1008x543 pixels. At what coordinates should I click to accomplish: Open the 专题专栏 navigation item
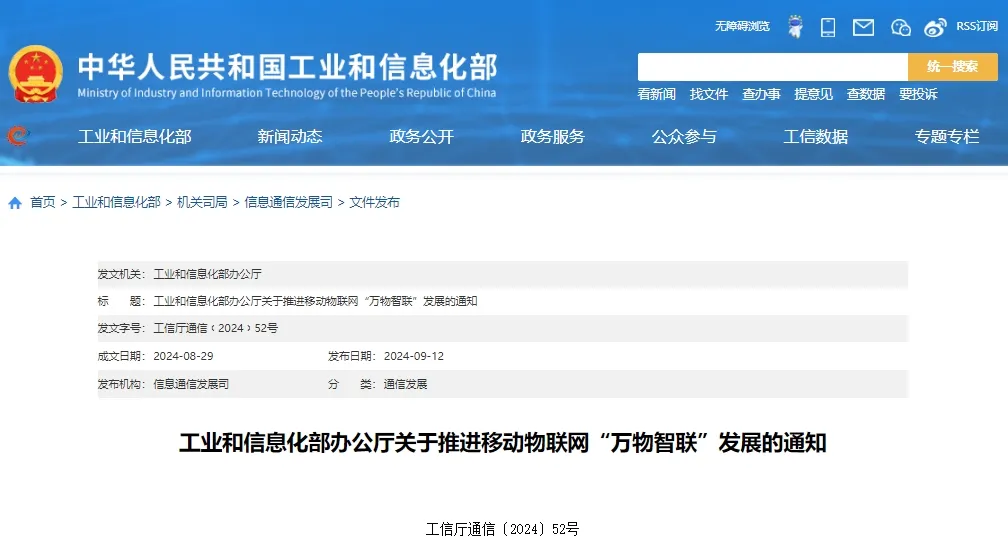click(x=946, y=137)
